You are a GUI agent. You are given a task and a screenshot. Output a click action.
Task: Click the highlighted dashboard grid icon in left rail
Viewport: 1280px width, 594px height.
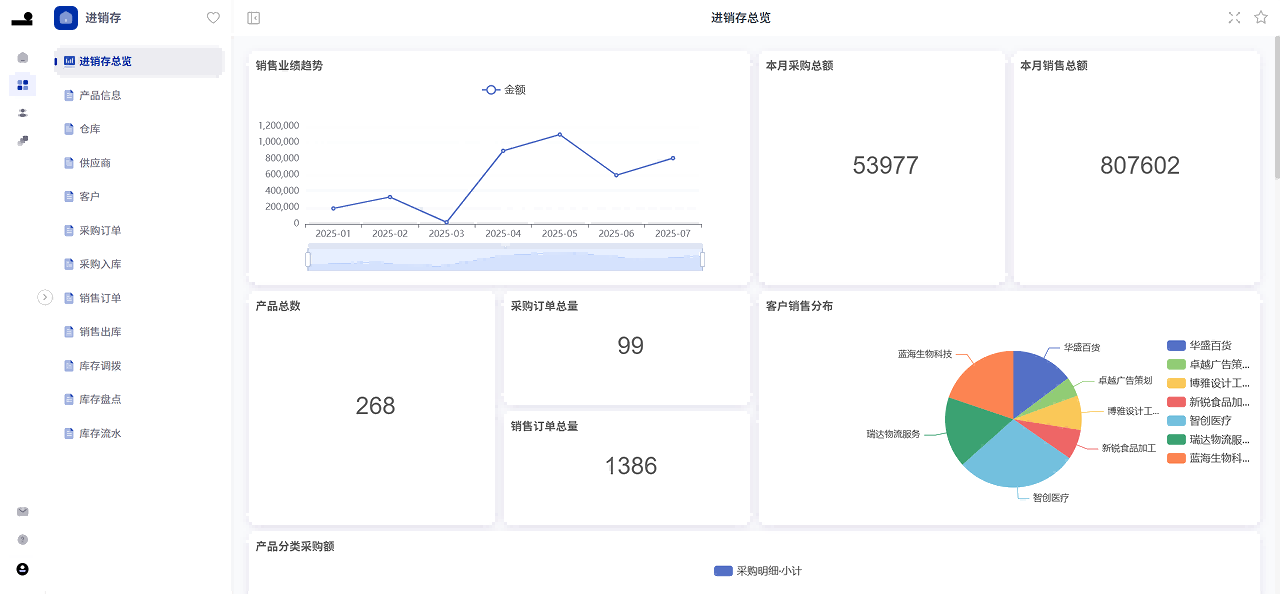22,85
